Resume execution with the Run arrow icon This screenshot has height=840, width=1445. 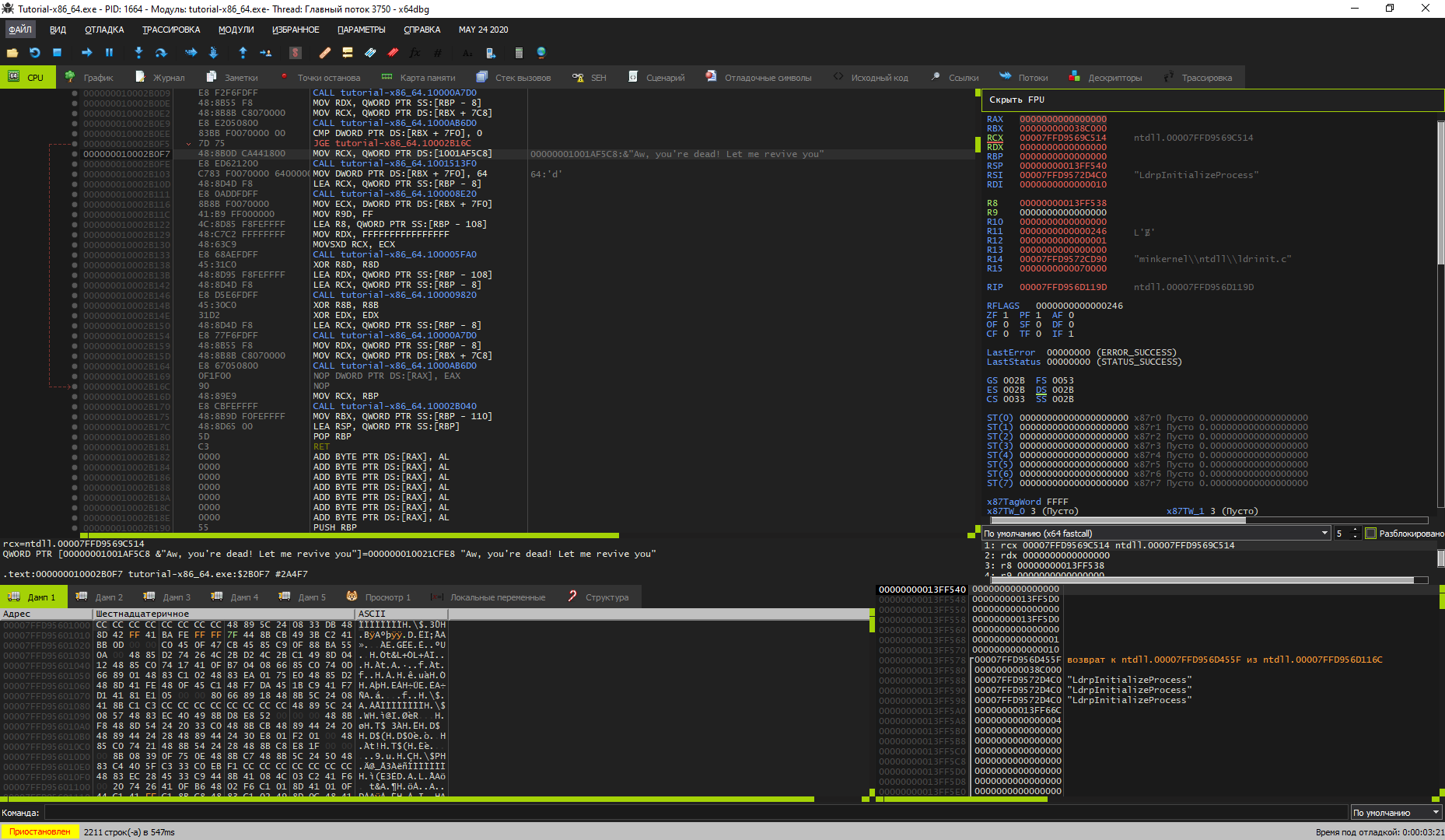click(x=86, y=53)
